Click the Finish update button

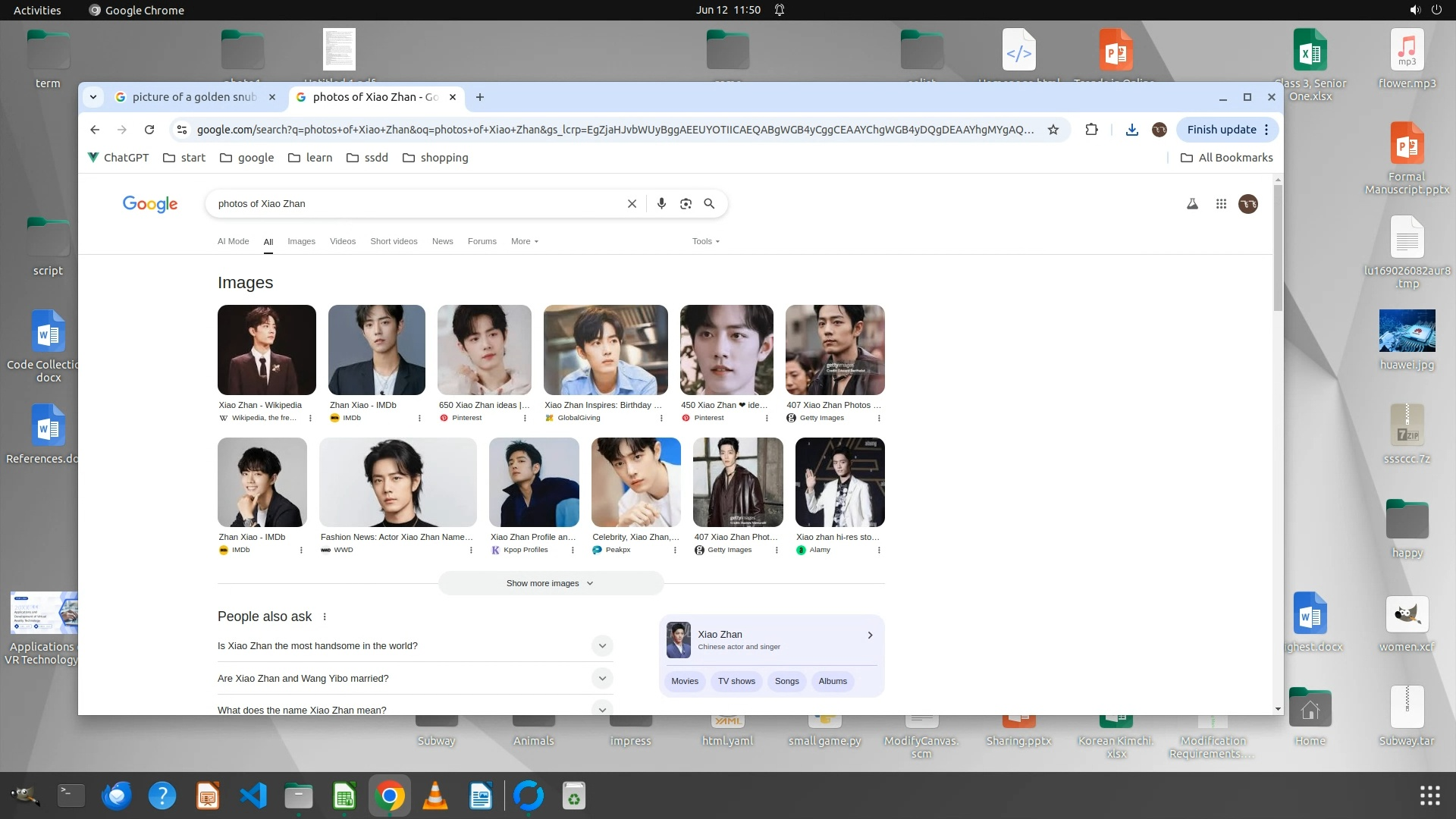(x=1221, y=130)
